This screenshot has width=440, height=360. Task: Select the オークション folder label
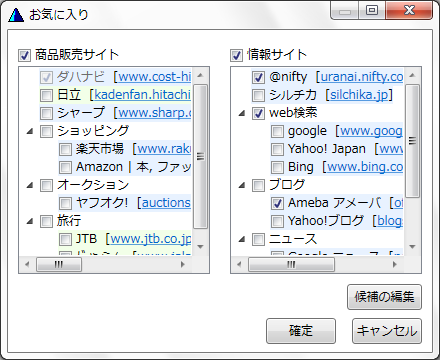[x=93, y=185]
